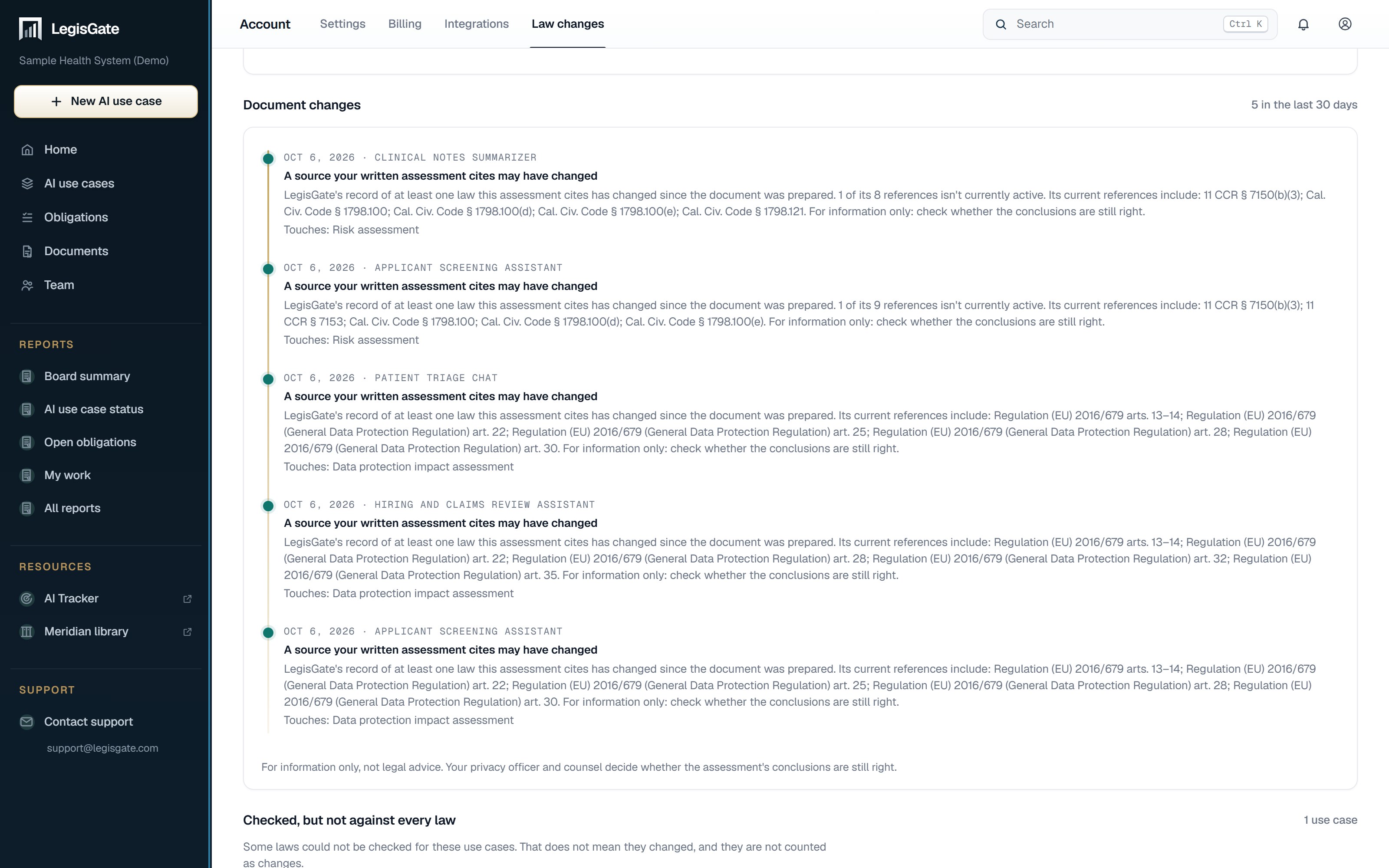Create a New AI use case
This screenshot has height=868, width=1389.
pyautogui.click(x=106, y=102)
